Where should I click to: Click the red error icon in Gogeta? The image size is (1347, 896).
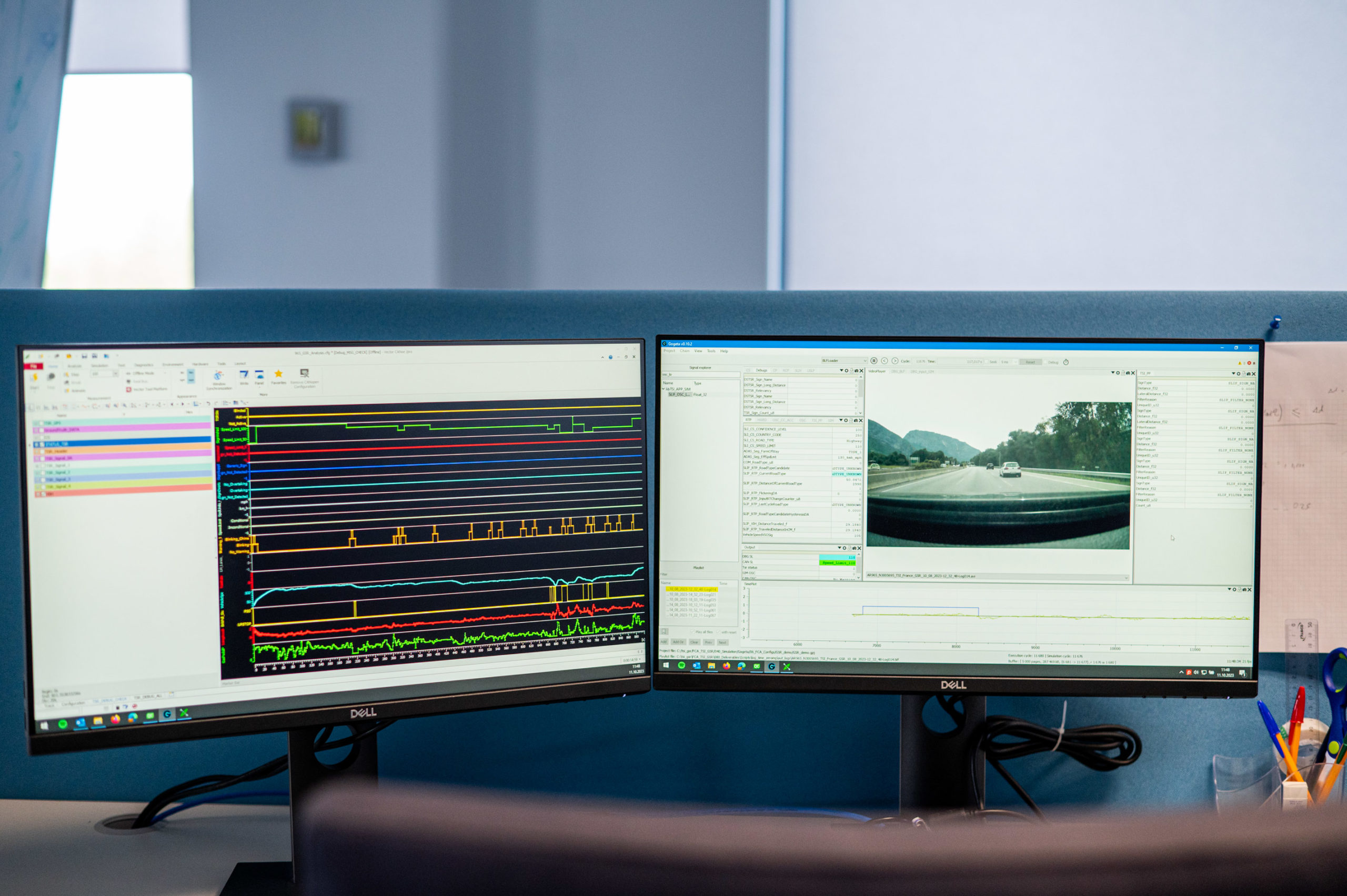(1249, 364)
